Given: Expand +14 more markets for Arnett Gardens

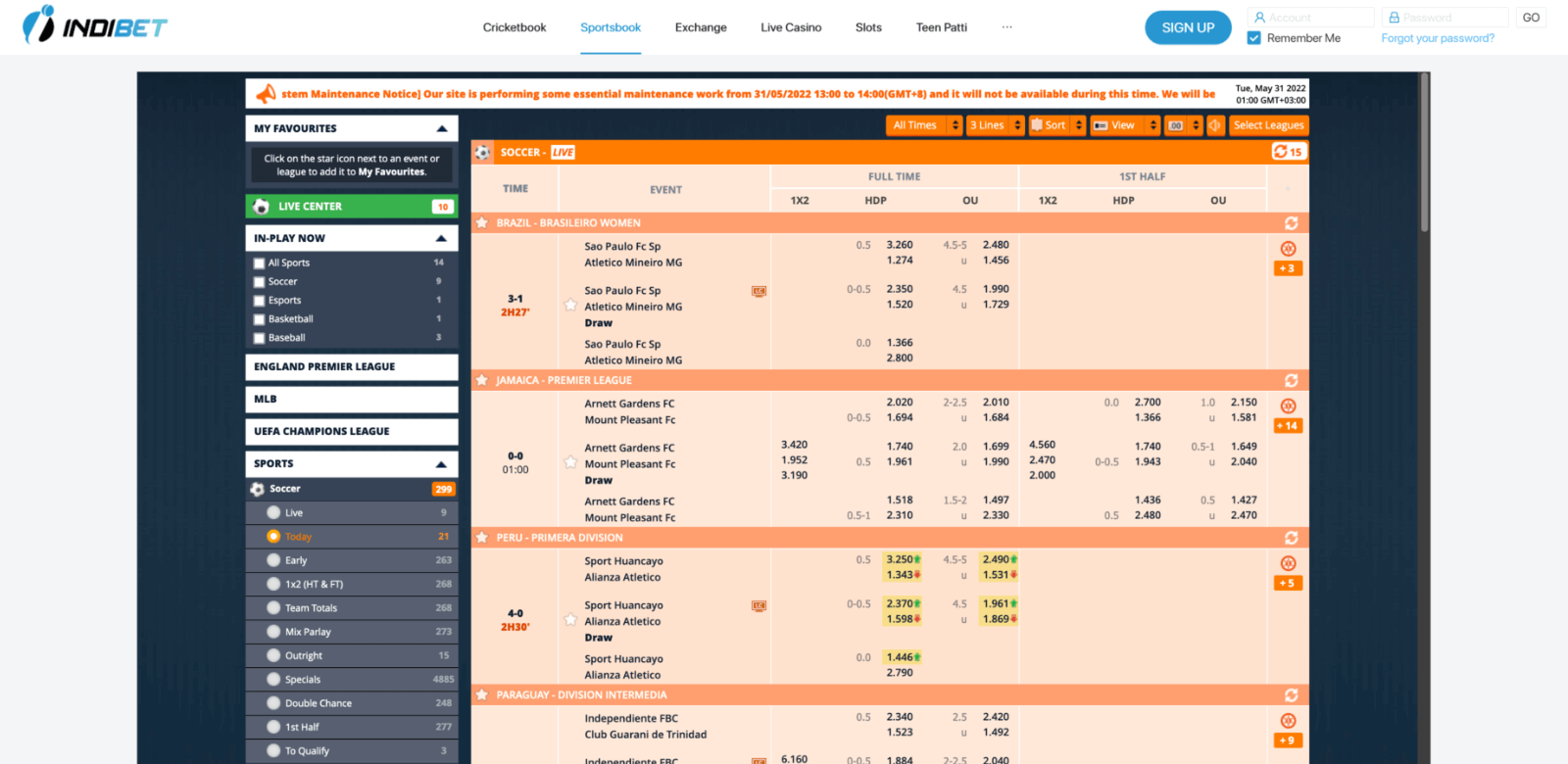Looking at the screenshot, I should [x=1288, y=426].
